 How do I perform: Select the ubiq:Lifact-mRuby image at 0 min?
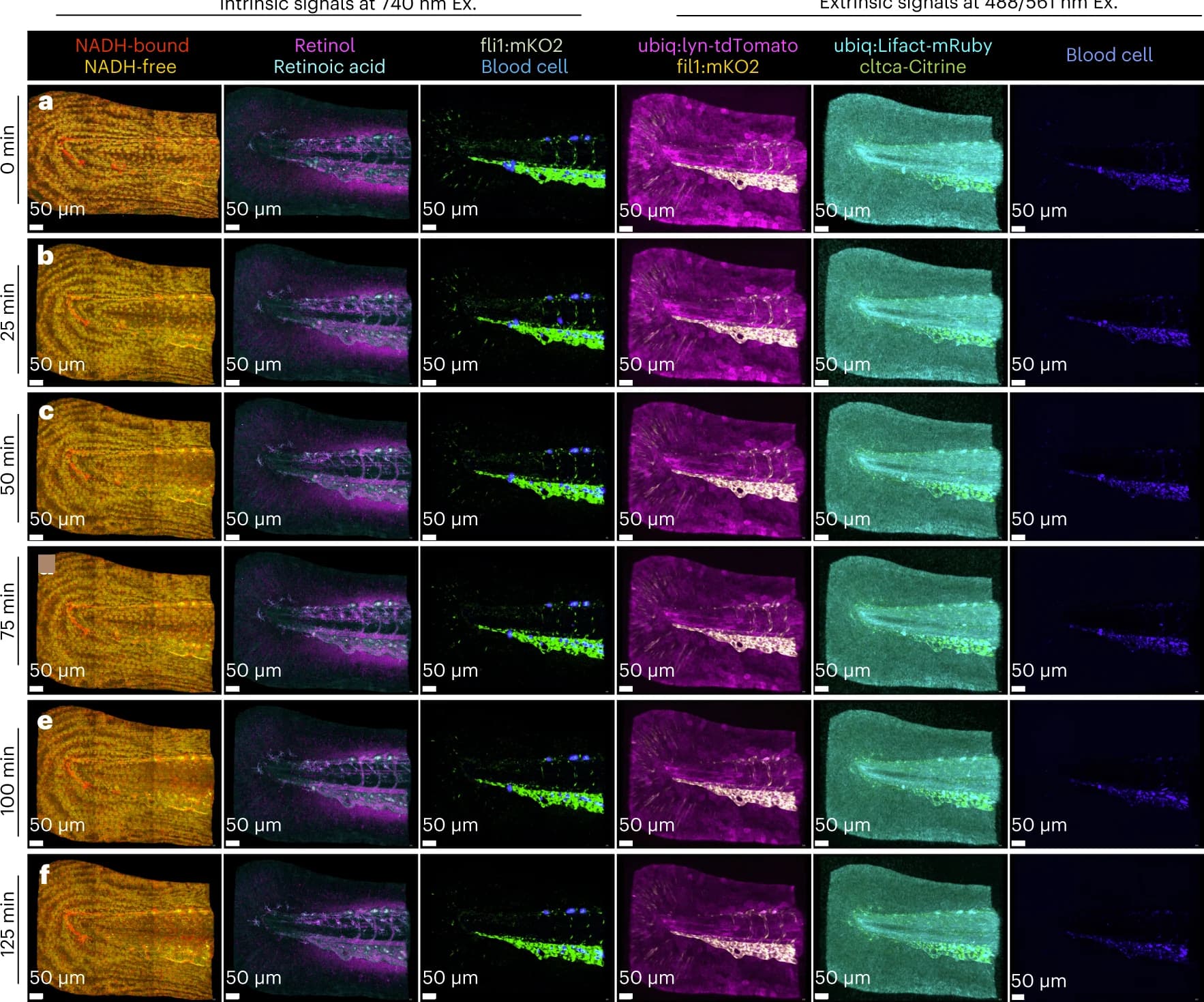pyautogui.click(x=910, y=158)
